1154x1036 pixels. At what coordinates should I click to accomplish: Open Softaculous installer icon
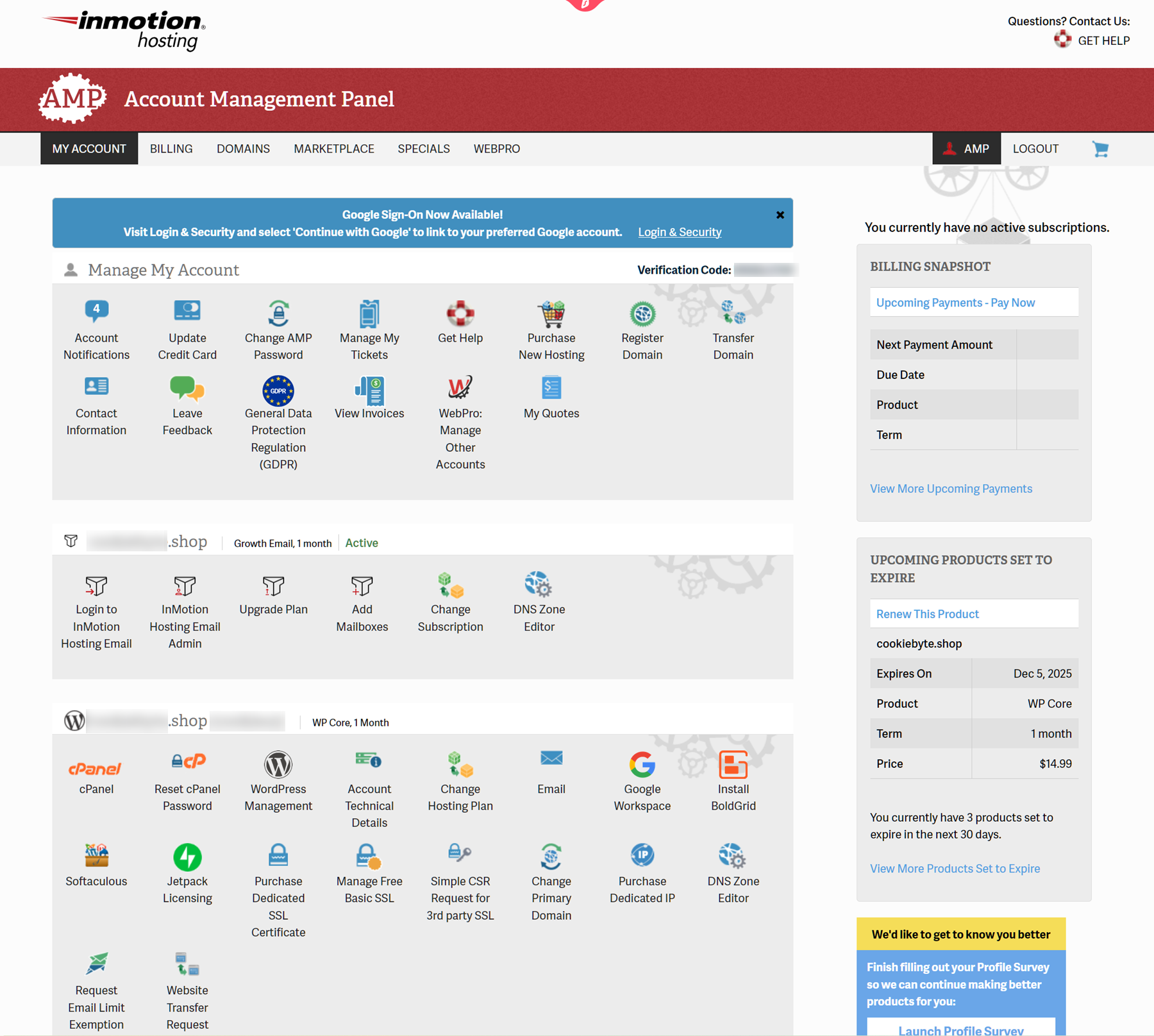click(x=96, y=856)
